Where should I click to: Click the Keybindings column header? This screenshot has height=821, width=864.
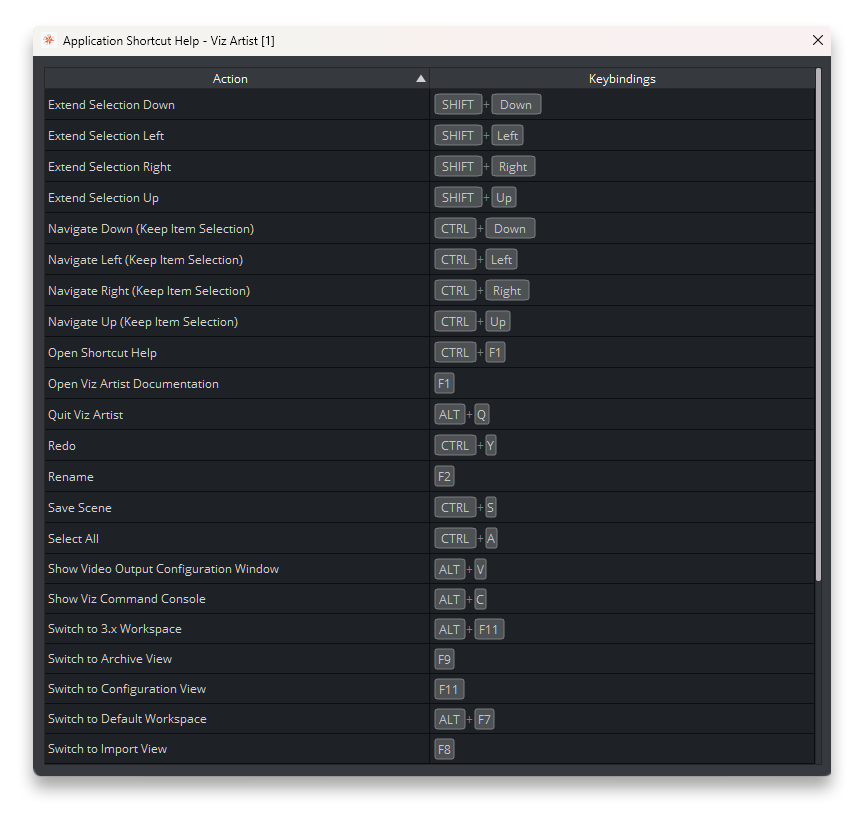coord(622,79)
